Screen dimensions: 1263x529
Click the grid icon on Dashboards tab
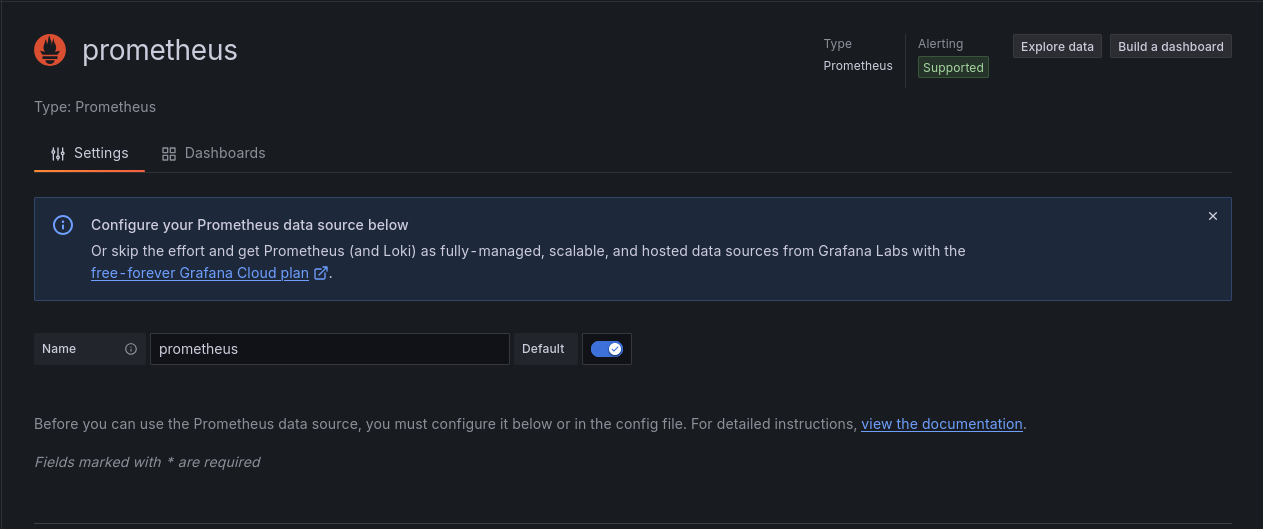click(169, 154)
